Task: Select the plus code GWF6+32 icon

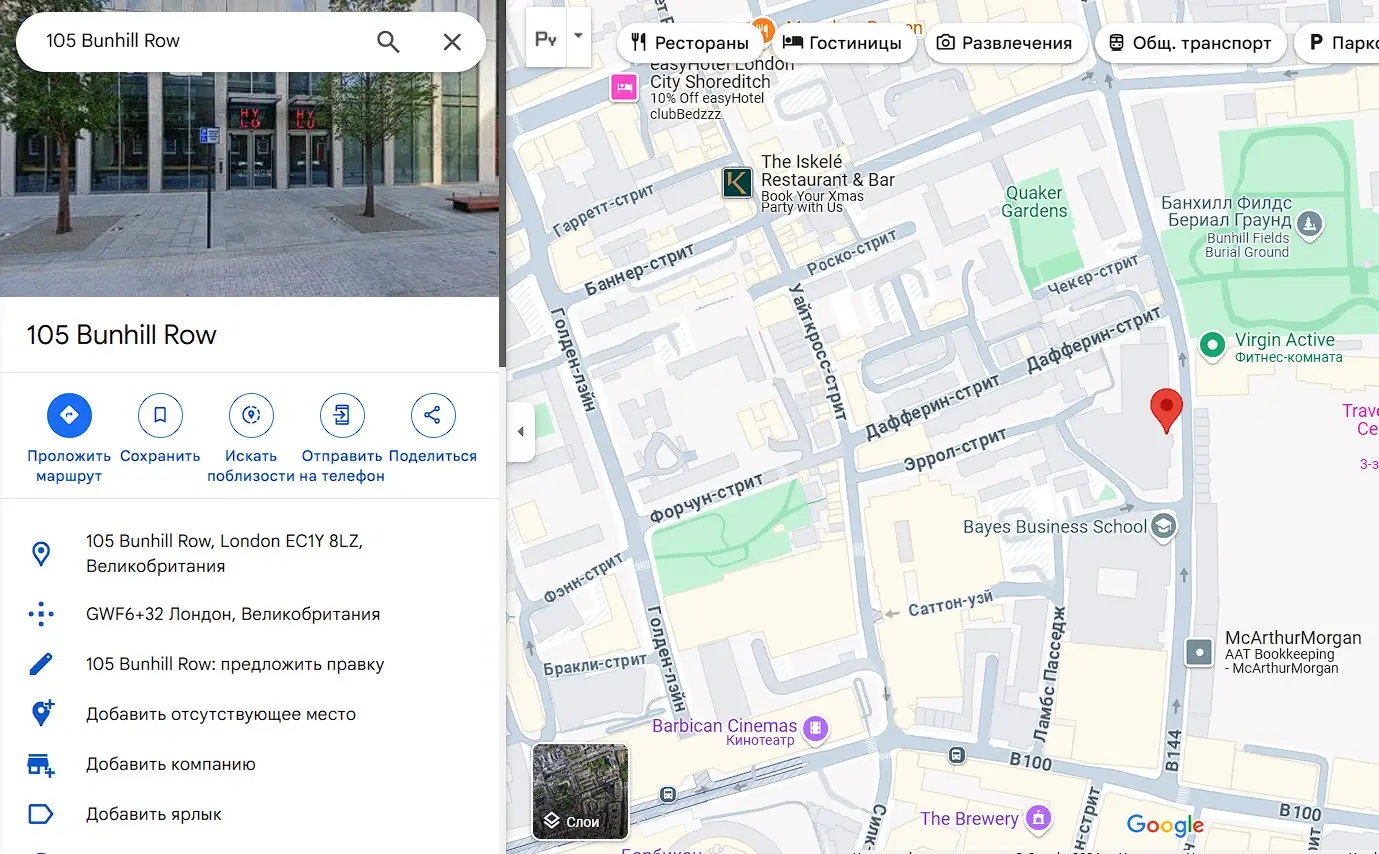Action: pyautogui.click(x=41, y=614)
